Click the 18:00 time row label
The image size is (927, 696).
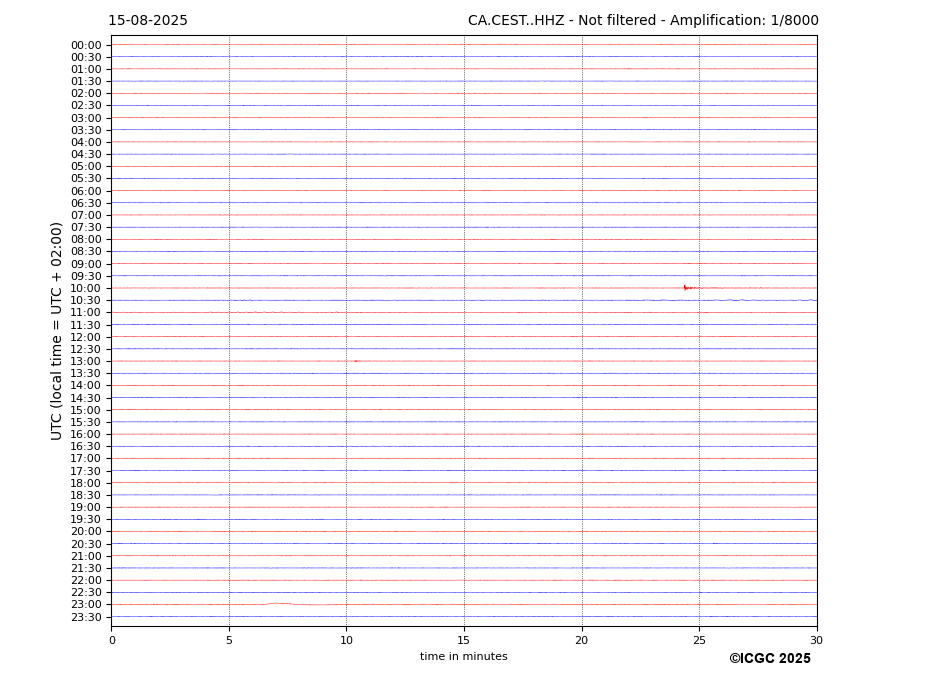[86, 483]
